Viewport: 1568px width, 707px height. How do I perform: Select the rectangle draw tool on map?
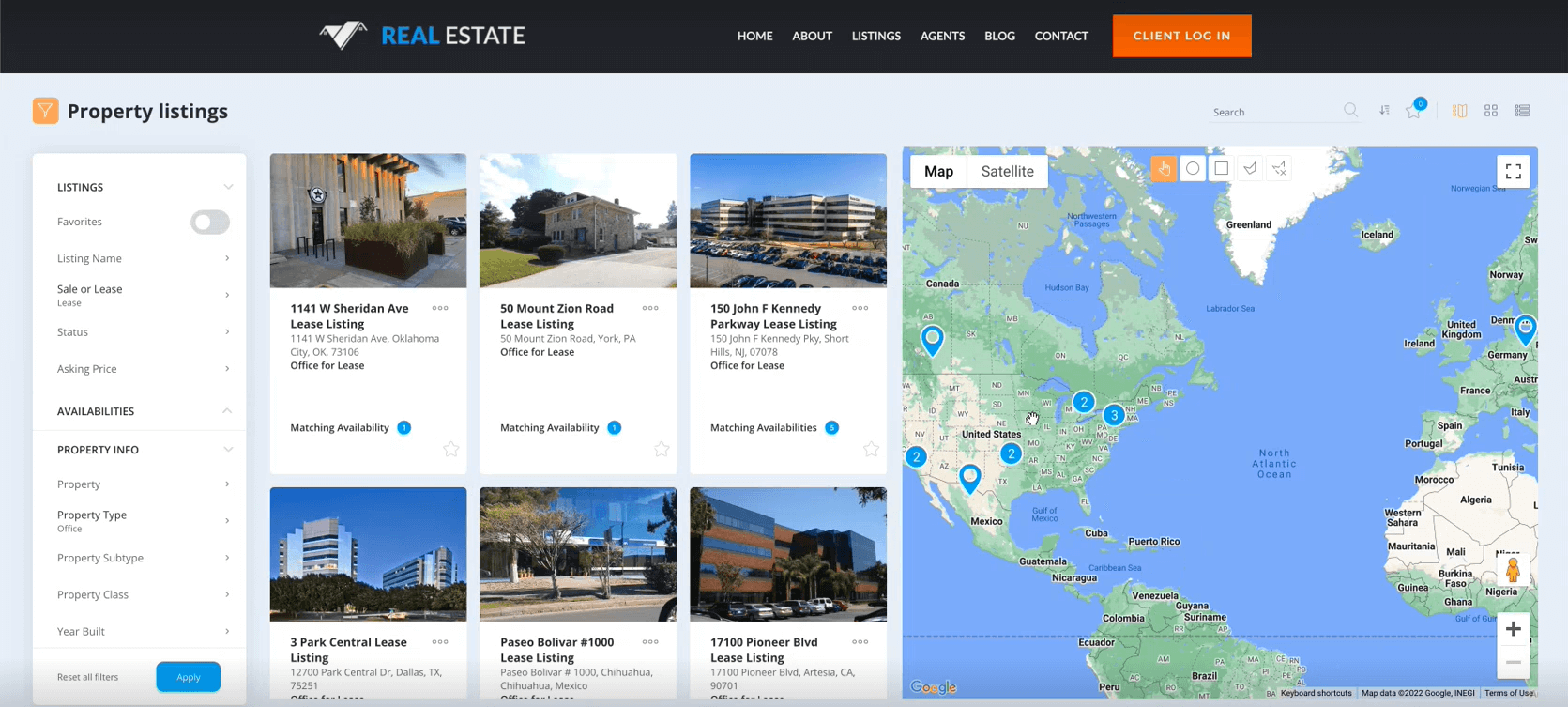point(1221,169)
